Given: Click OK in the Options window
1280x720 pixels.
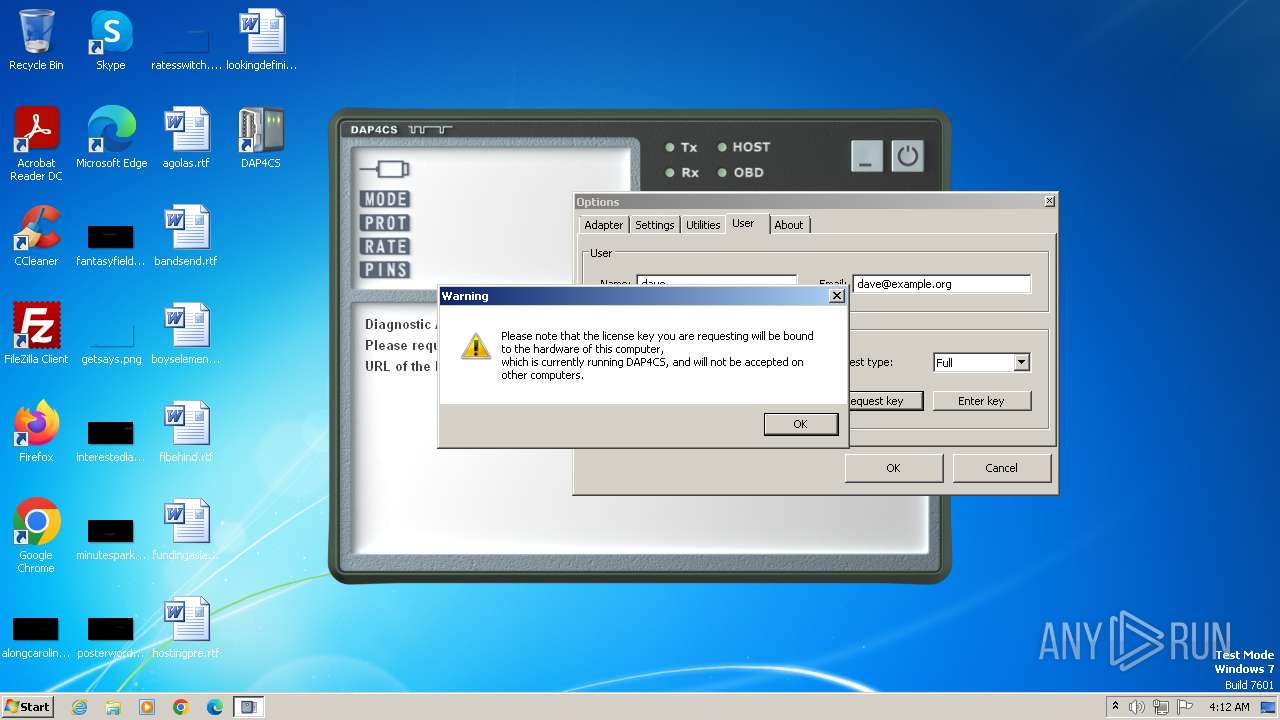Looking at the screenshot, I should tap(893, 468).
